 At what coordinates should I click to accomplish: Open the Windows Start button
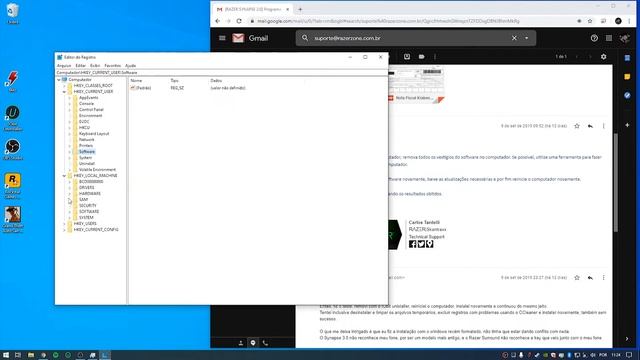[x=6, y=355]
